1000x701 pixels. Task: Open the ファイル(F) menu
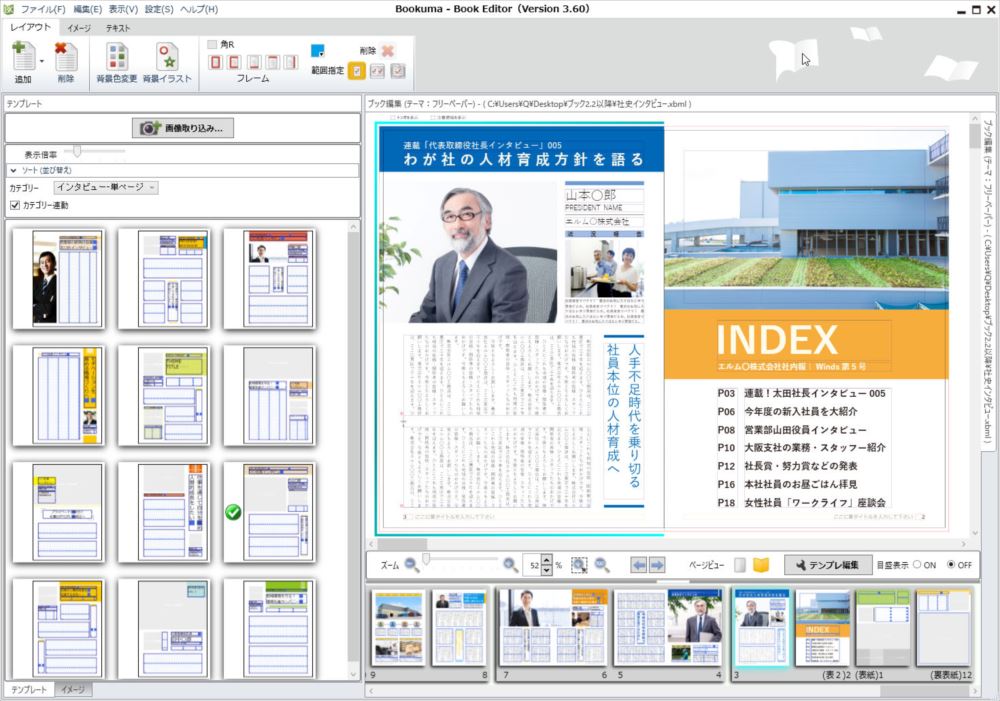tap(44, 9)
